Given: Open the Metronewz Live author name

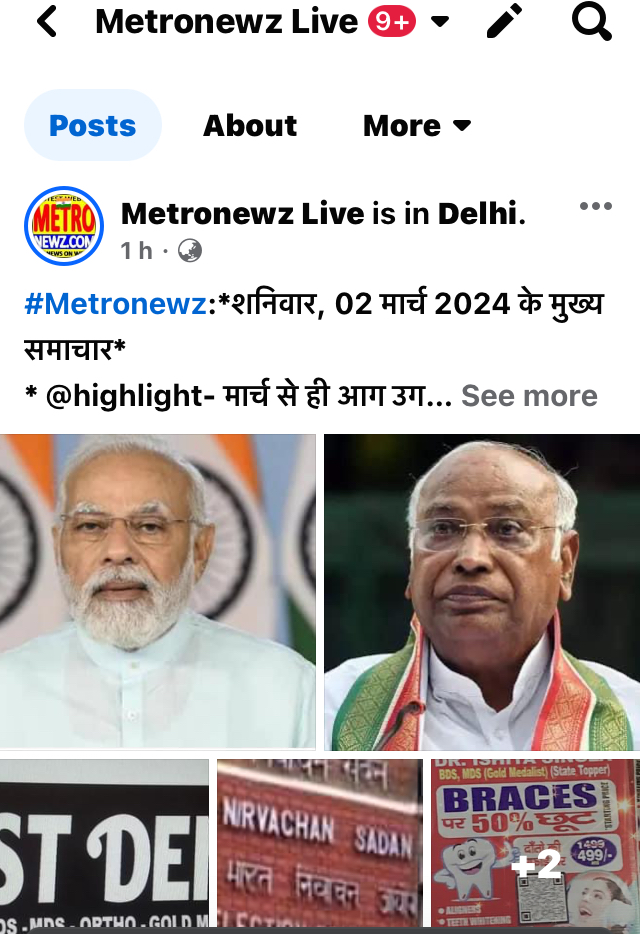Looking at the screenshot, I should 243,213.
